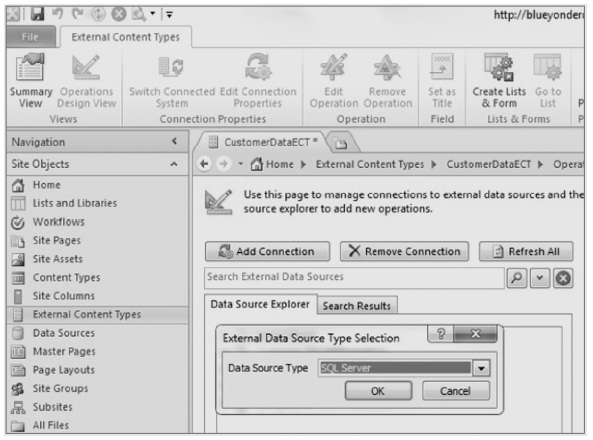Open Lists and Libraries
This screenshot has height=440, width=593.
[98, 204]
